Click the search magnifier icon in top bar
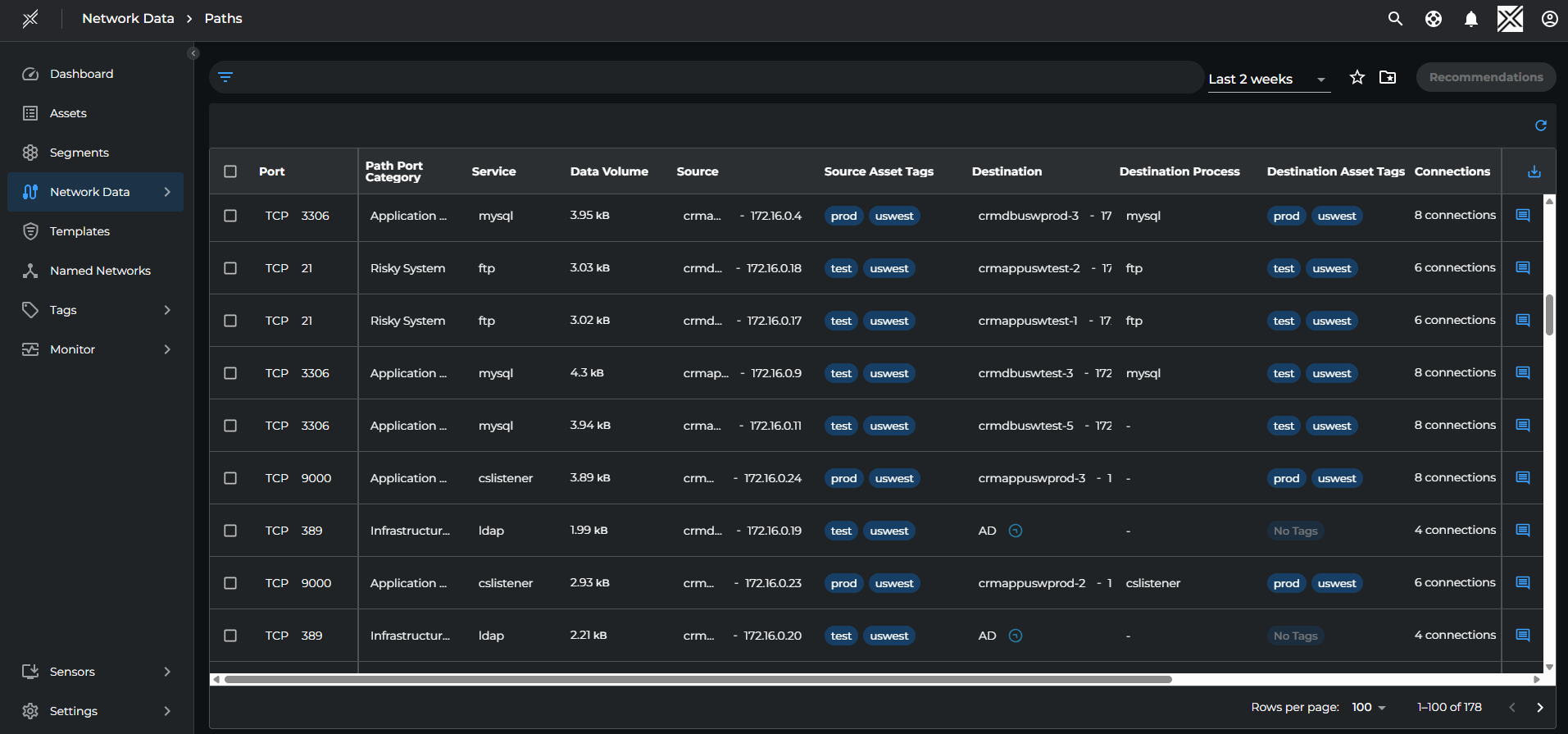Screen dimensions: 1568x734 click(1394, 19)
